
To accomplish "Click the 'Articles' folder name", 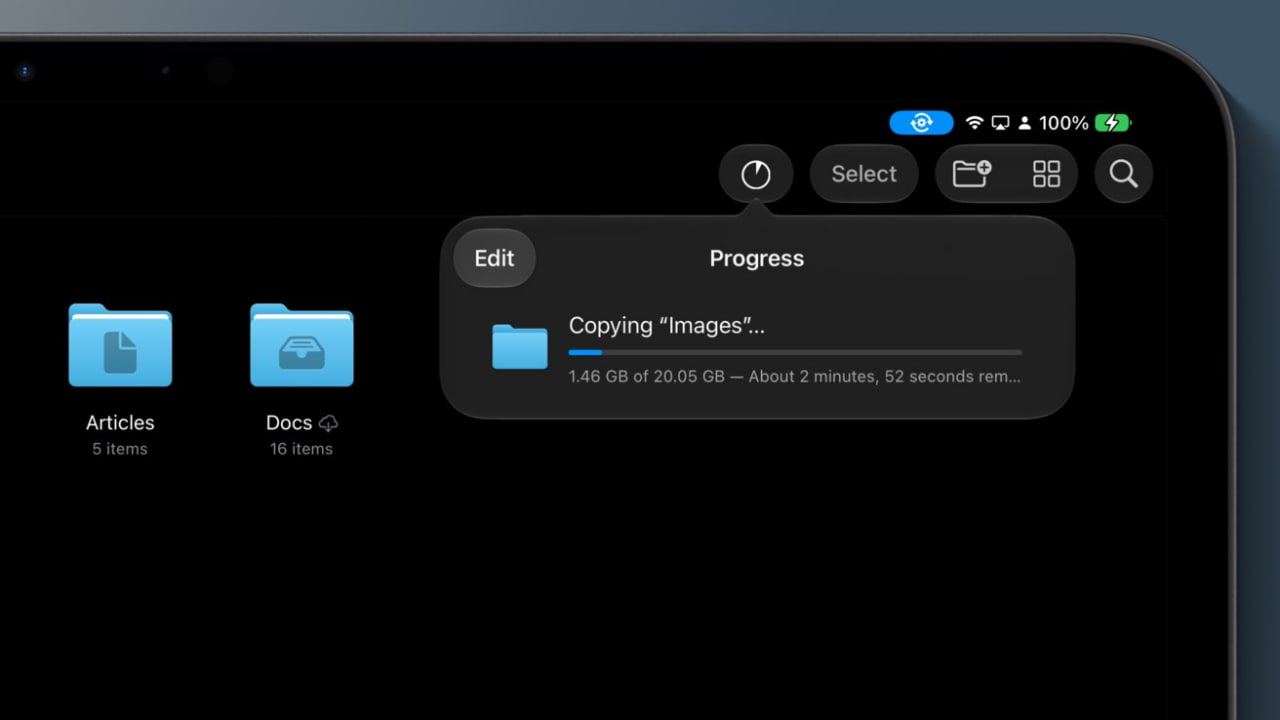I will click(120, 423).
